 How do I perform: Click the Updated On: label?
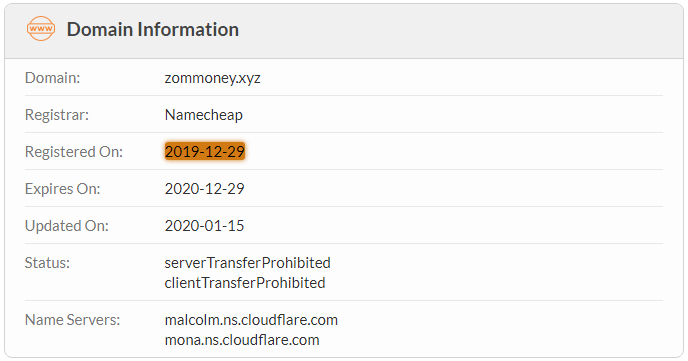click(67, 225)
